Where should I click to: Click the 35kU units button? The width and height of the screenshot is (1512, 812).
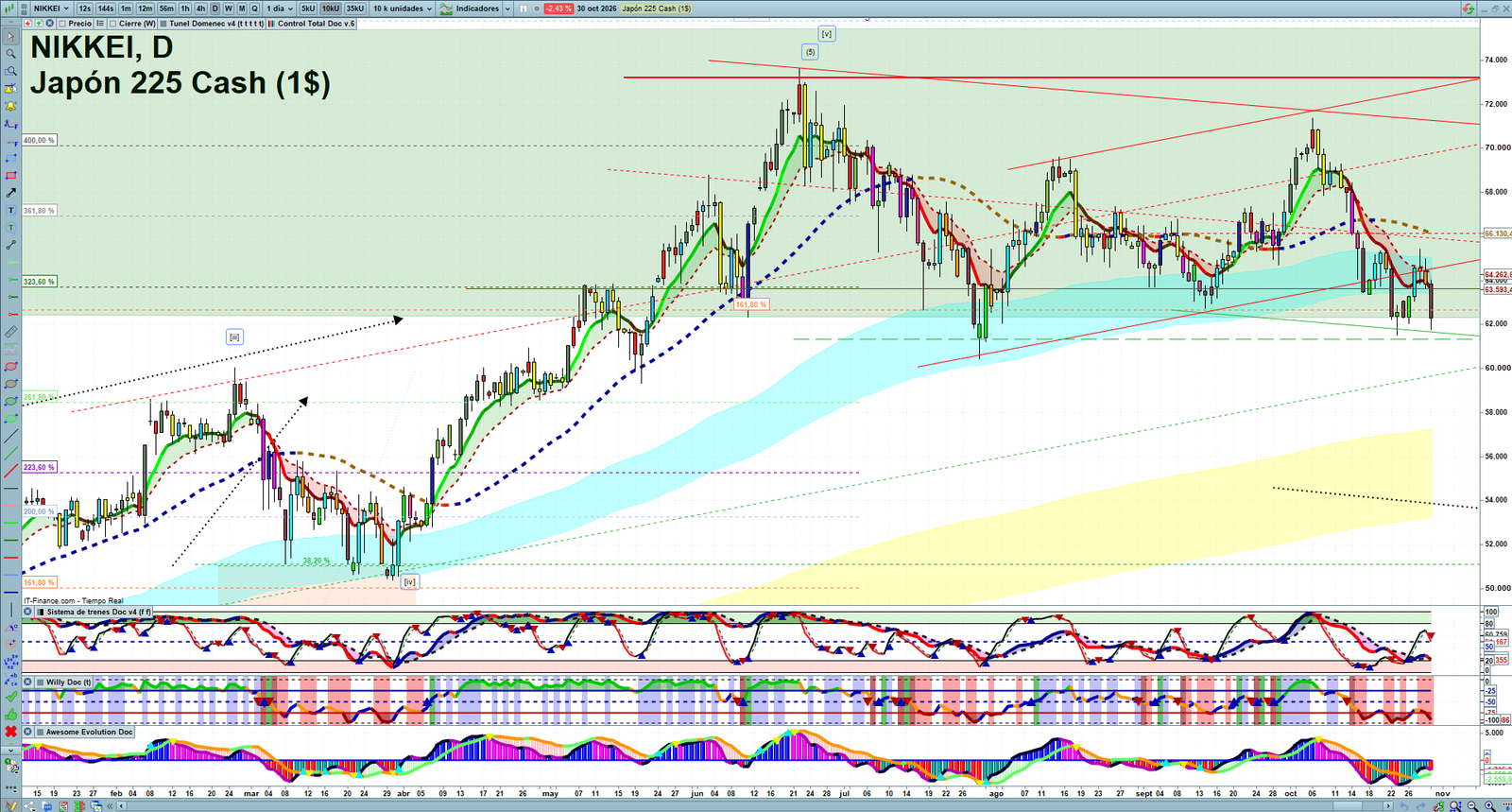point(355,9)
